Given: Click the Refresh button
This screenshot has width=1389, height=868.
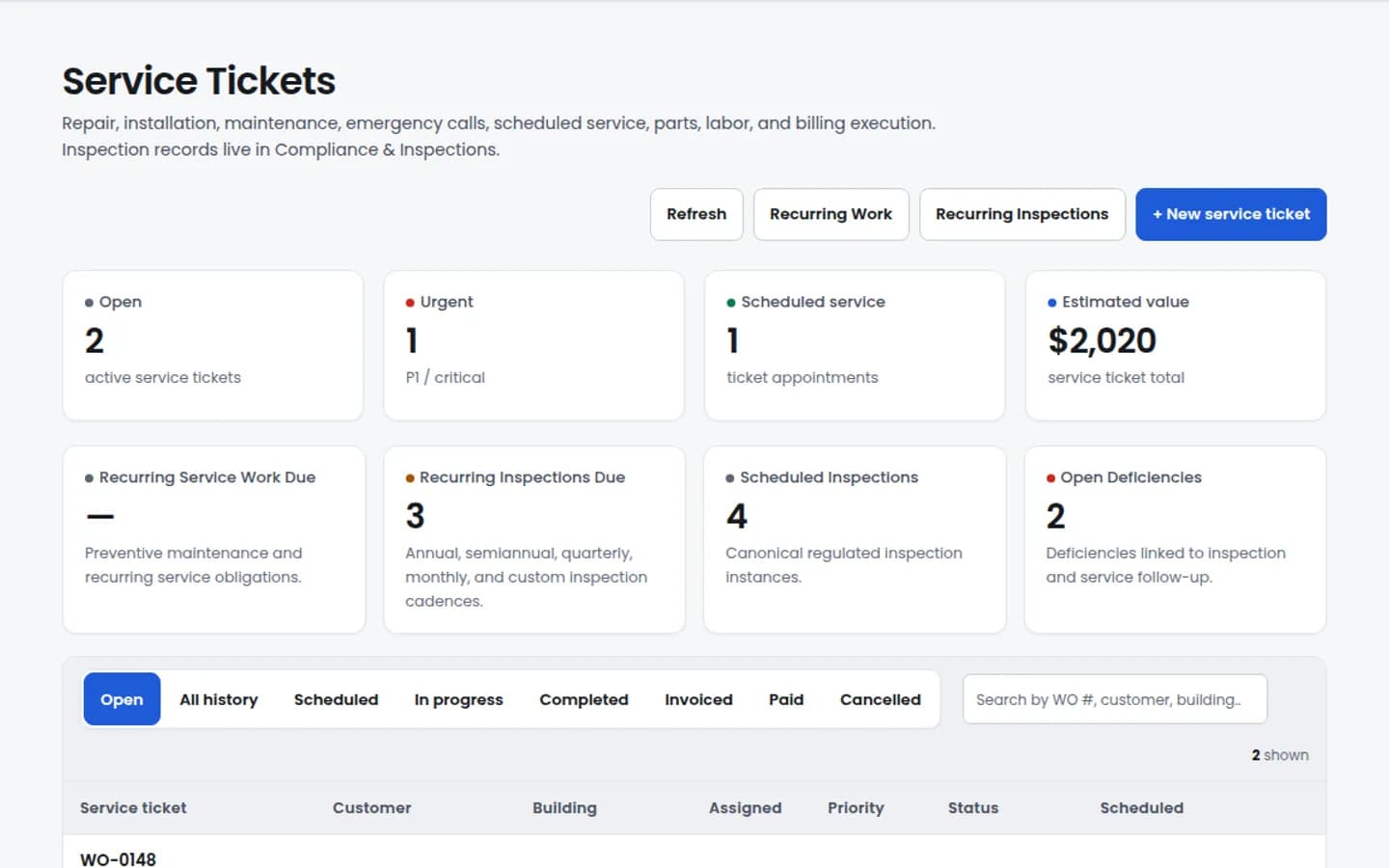Looking at the screenshot, I should 696,214.
